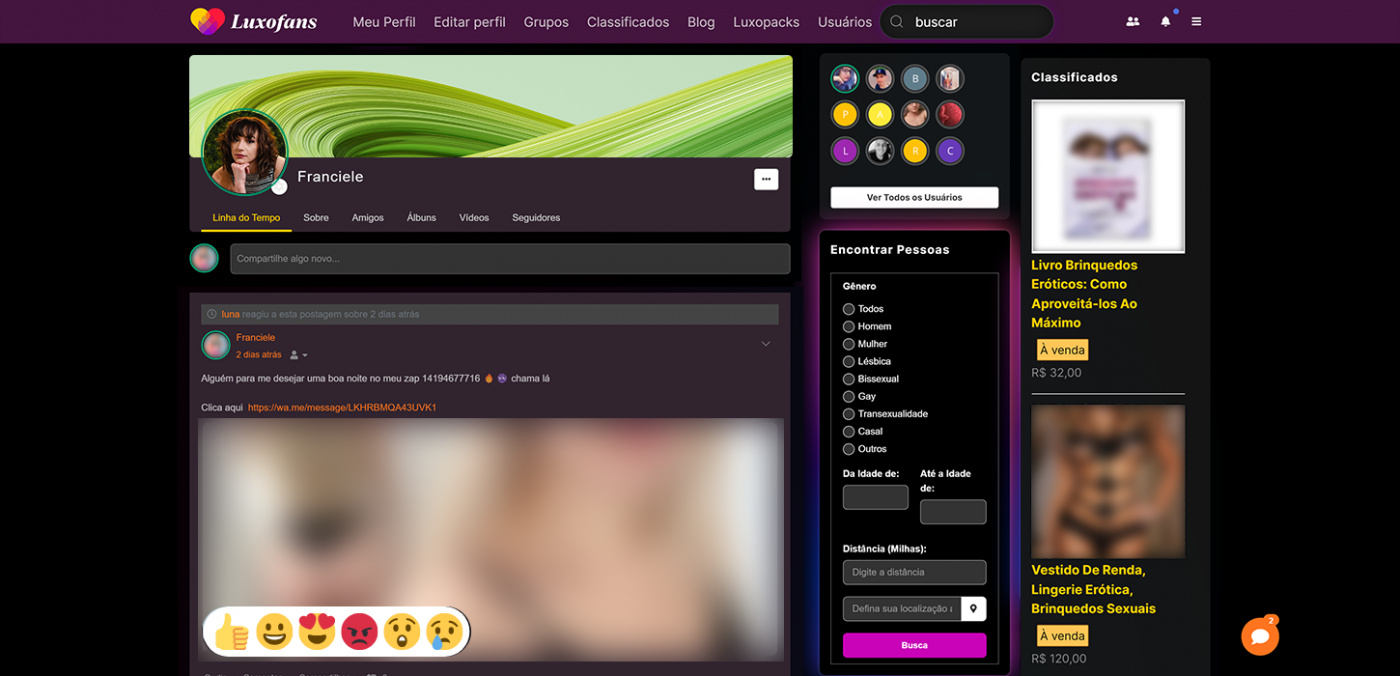The image size is (1400, 676).
Task: Open the Blog menu item
Action: [x=701, y=22]
